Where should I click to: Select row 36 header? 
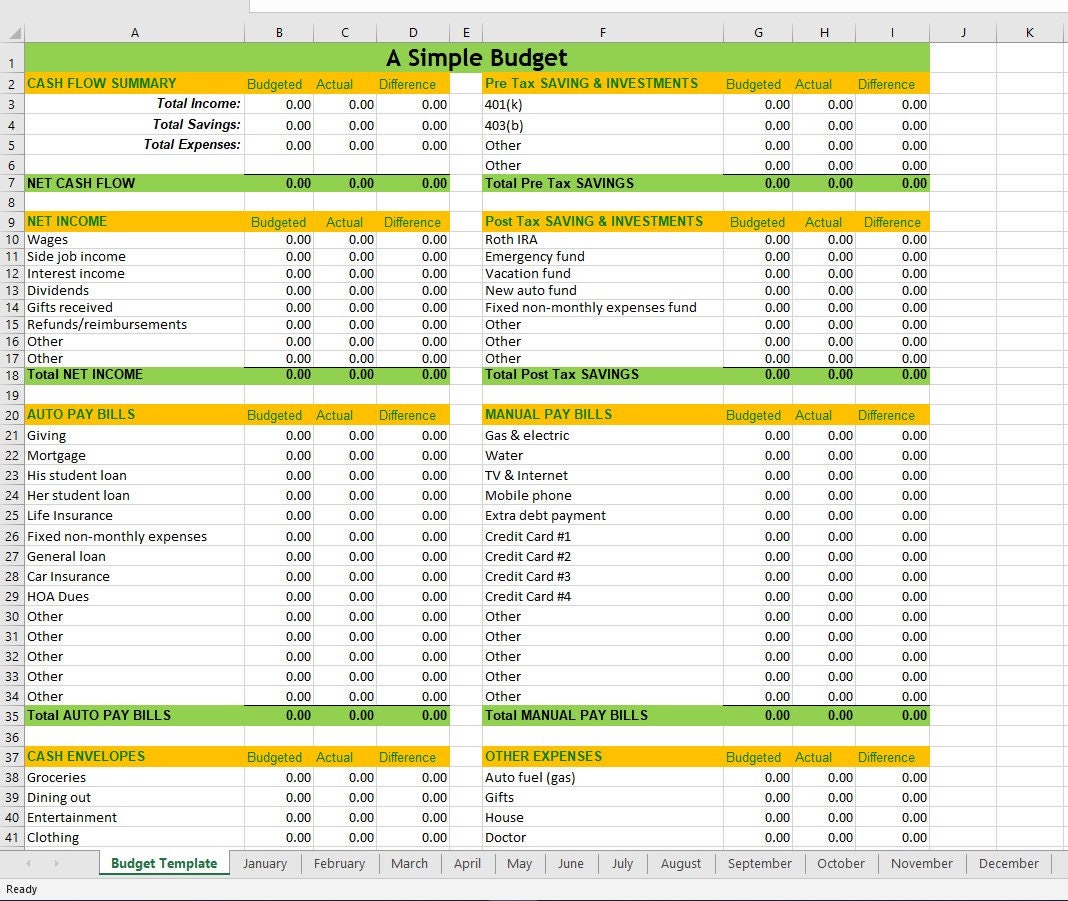coord(12,737)
